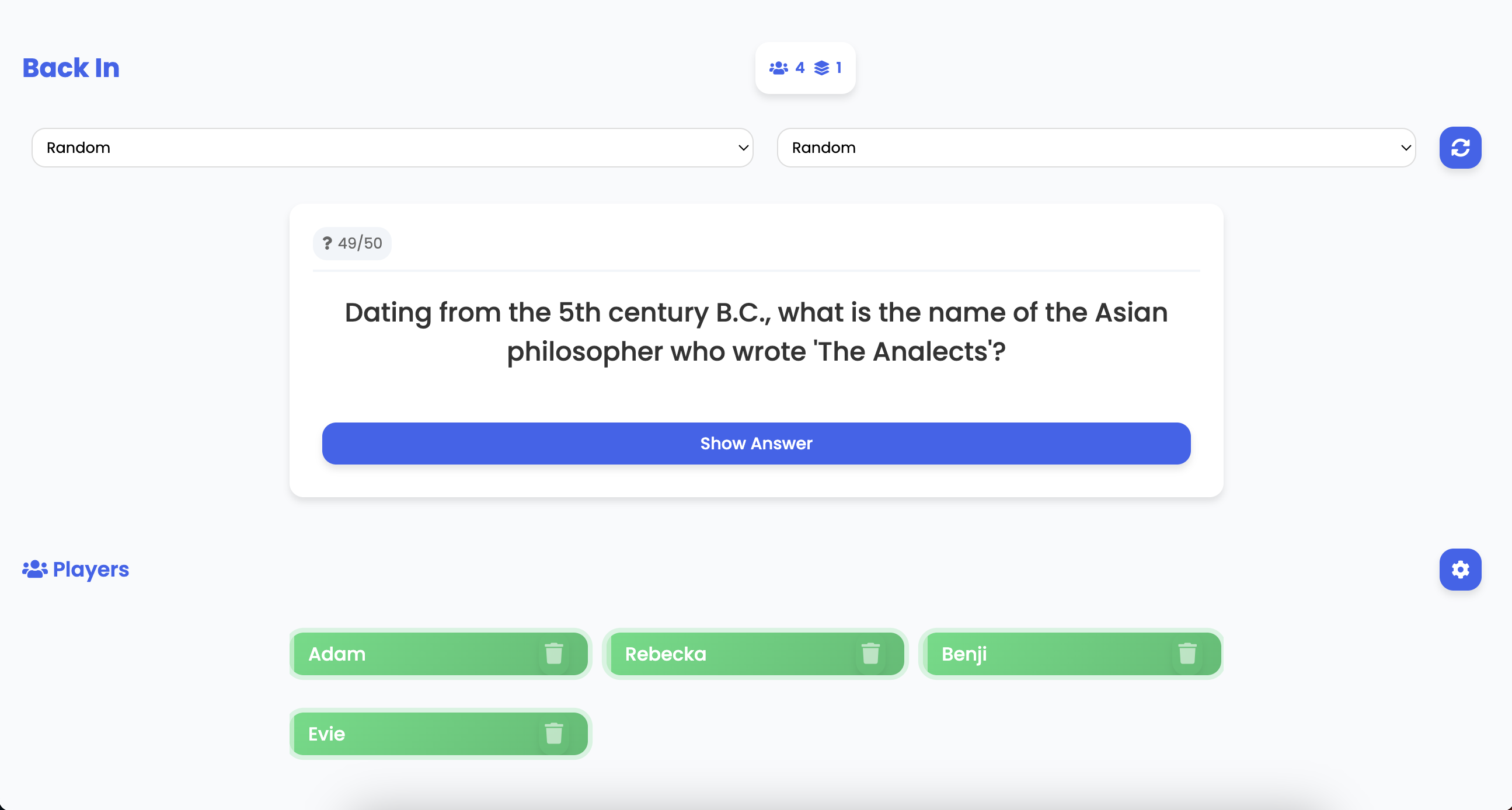The height and width of the screenshot is (810, 1512).
Task: Toggle Adam player tile
Action: (440, 654)
